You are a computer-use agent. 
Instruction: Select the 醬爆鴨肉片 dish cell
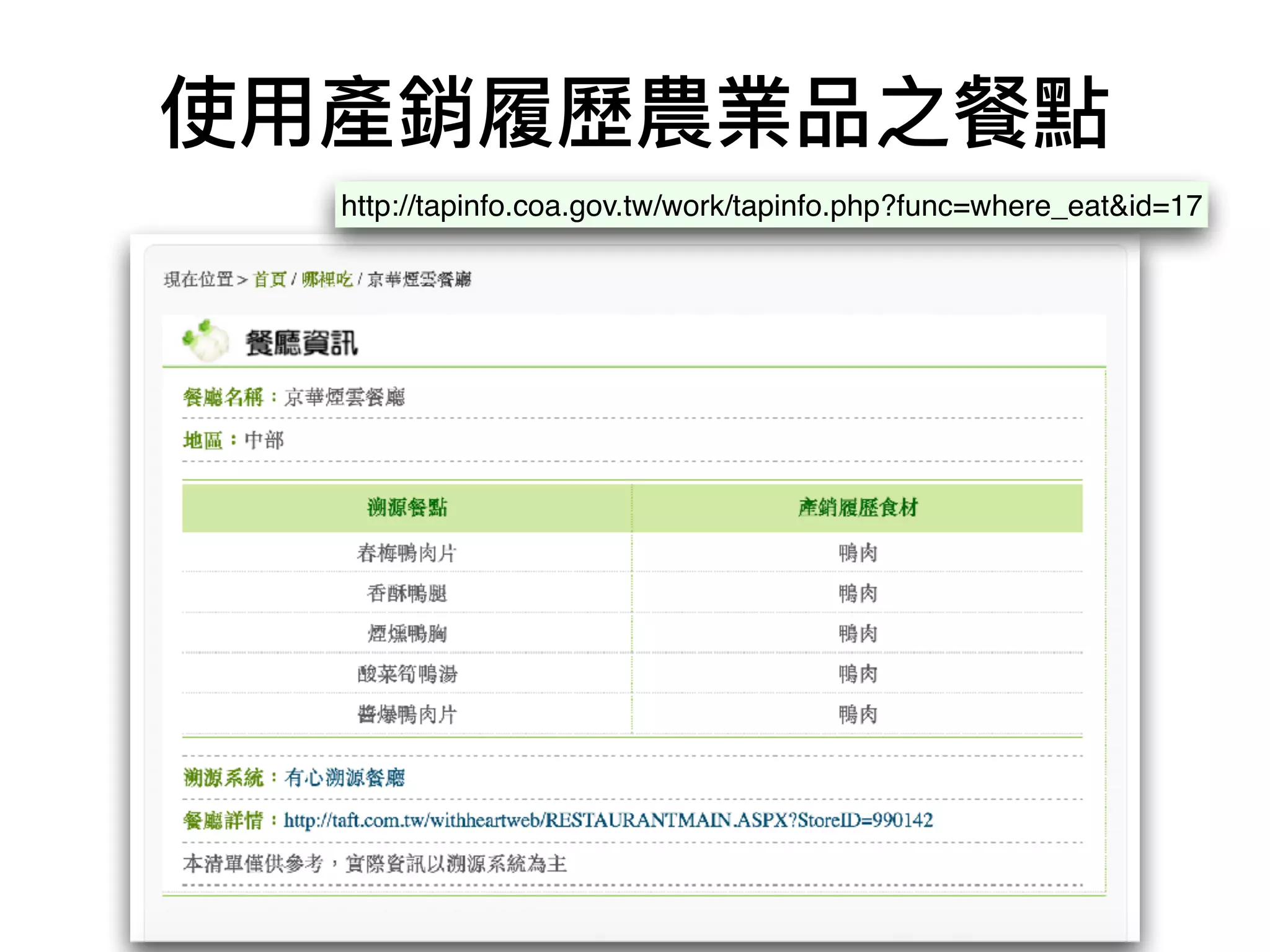[x=407, y=714]
